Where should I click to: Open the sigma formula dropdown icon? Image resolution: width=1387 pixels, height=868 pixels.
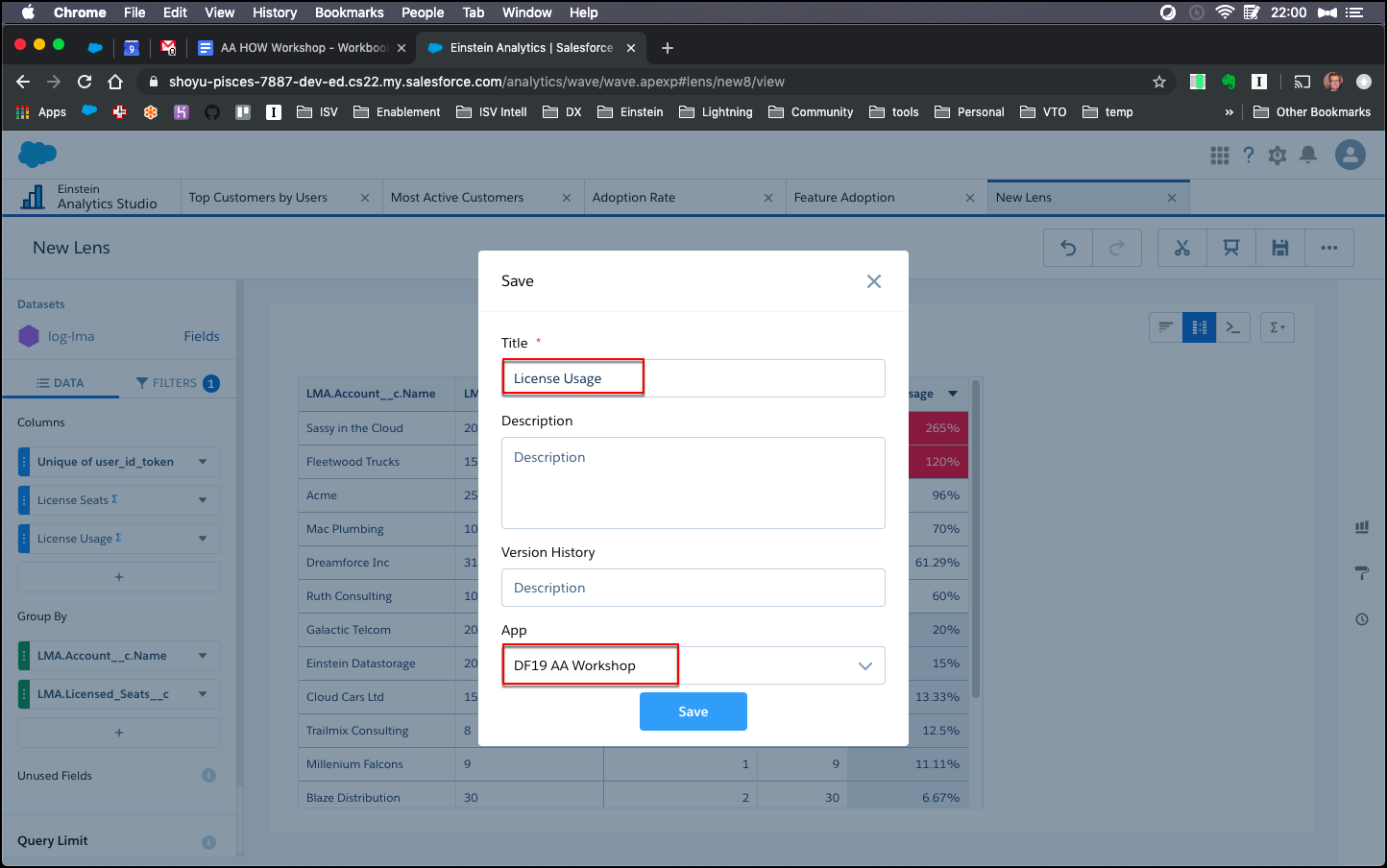point(1277,327)
